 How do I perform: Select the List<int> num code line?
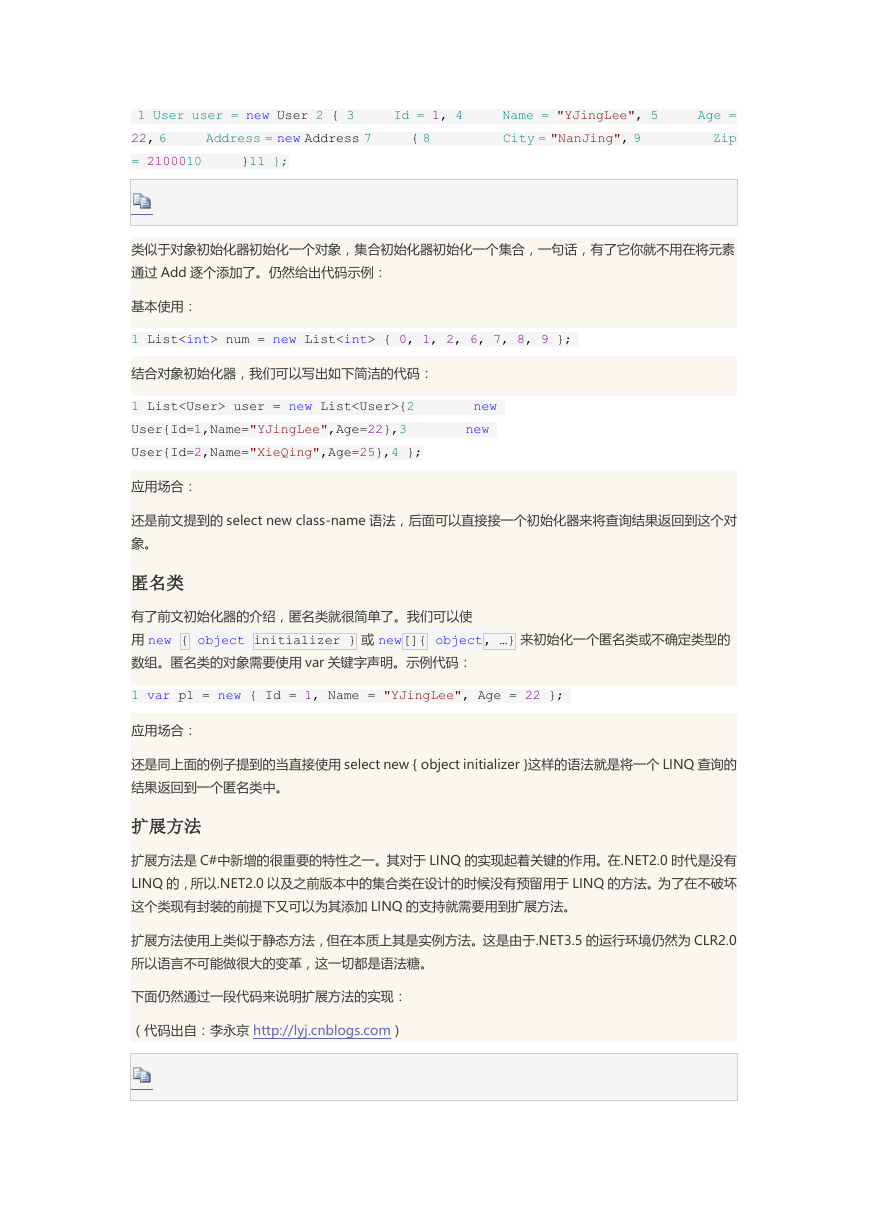point(354,339)
